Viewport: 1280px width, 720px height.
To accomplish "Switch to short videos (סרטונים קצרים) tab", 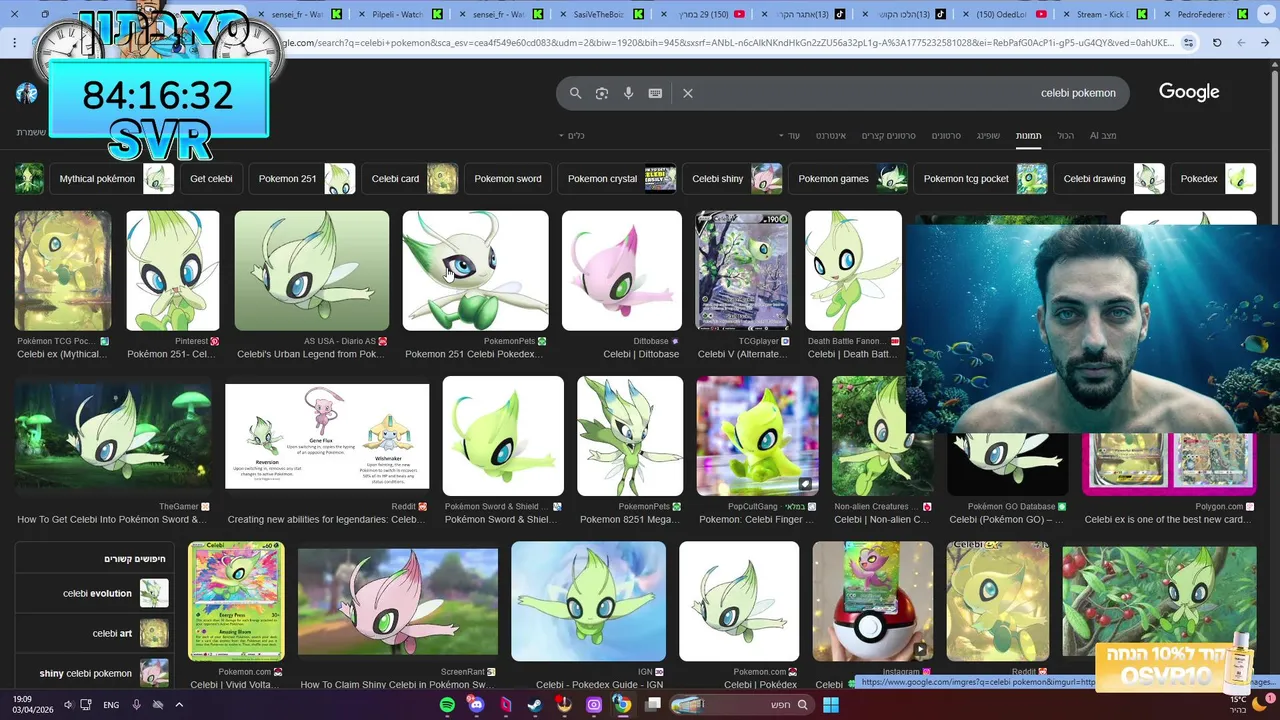I will [x=887, y=135].
